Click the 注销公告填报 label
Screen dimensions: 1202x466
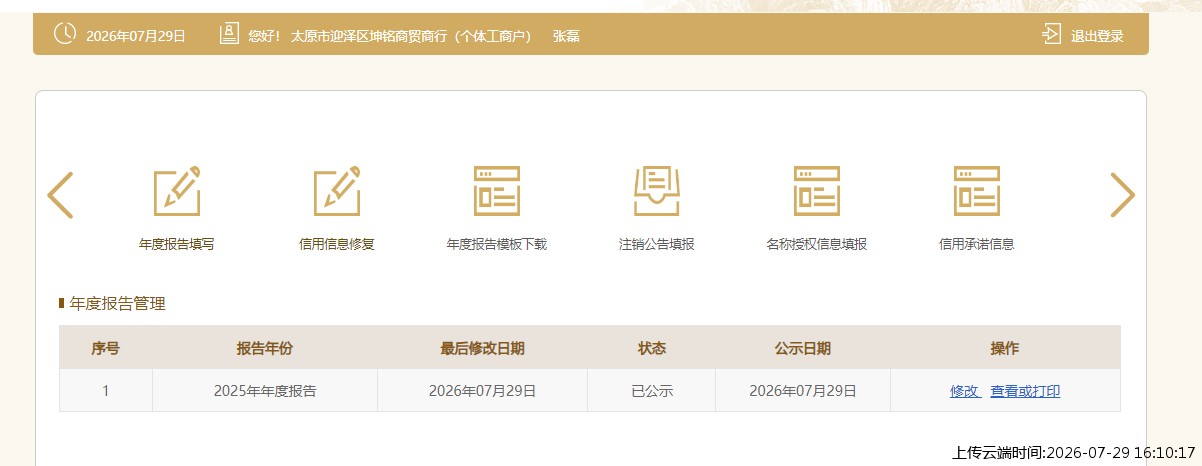coord(657,244)
